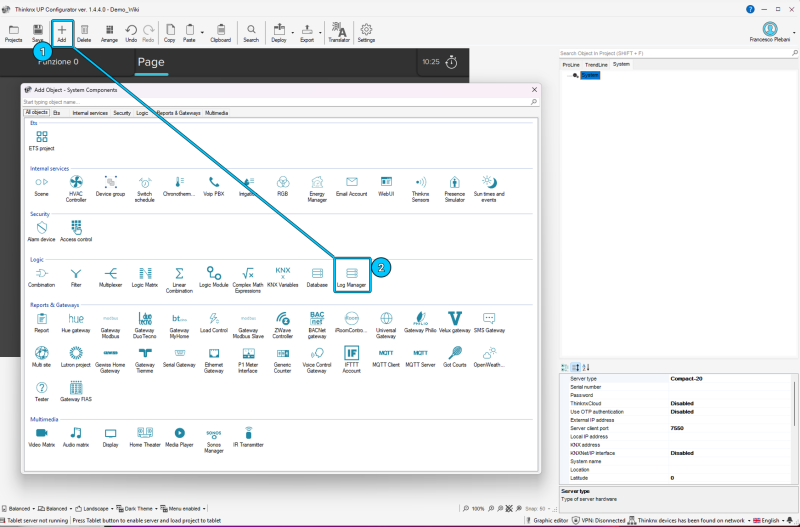
Task: Choose the Logic Matrix component
Action: pyautogui.click(x=145, y=278)
